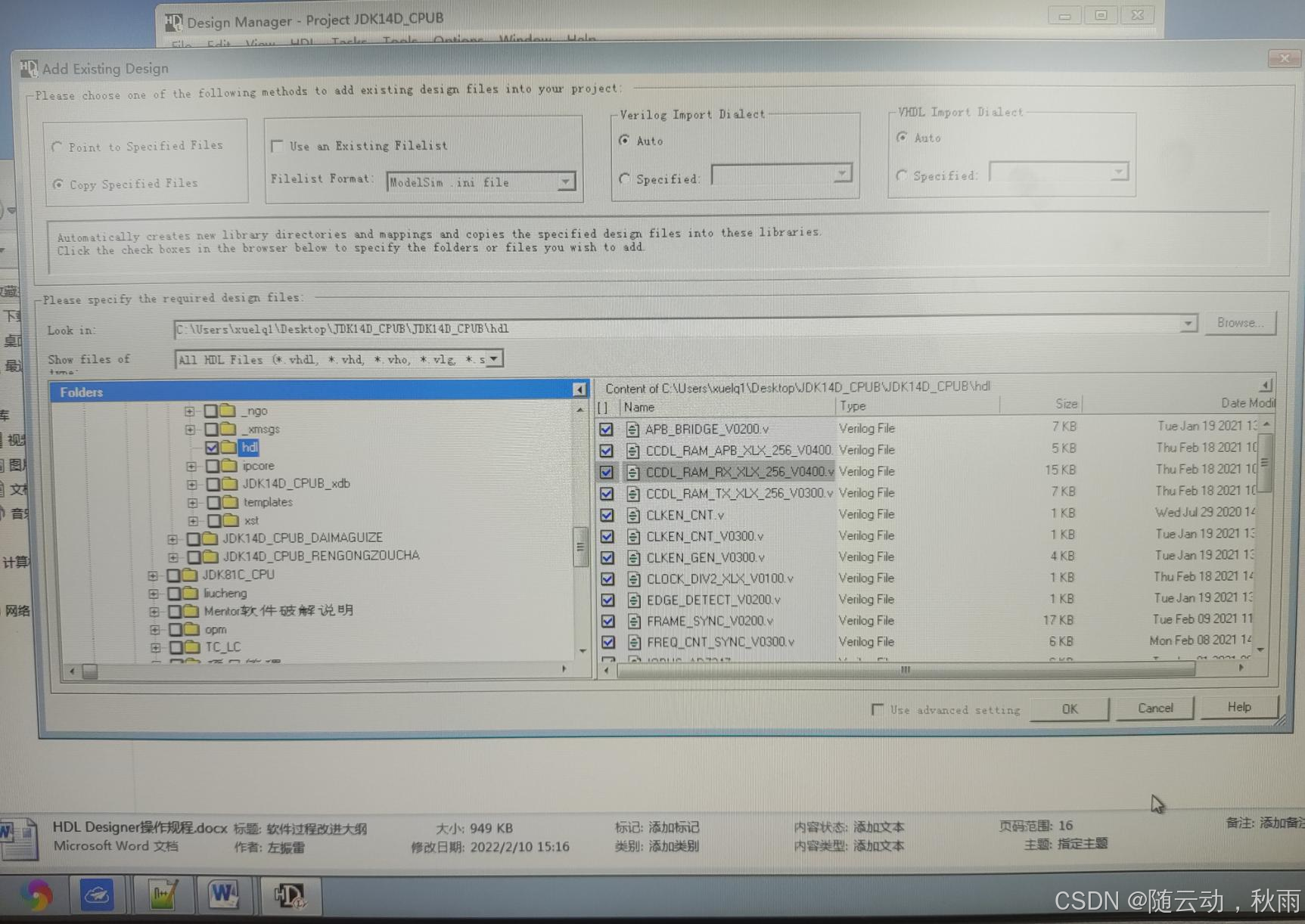Screen dimensions: 1305x924
Task: Expand the _ngo folder node
Action: coord(189,411)
